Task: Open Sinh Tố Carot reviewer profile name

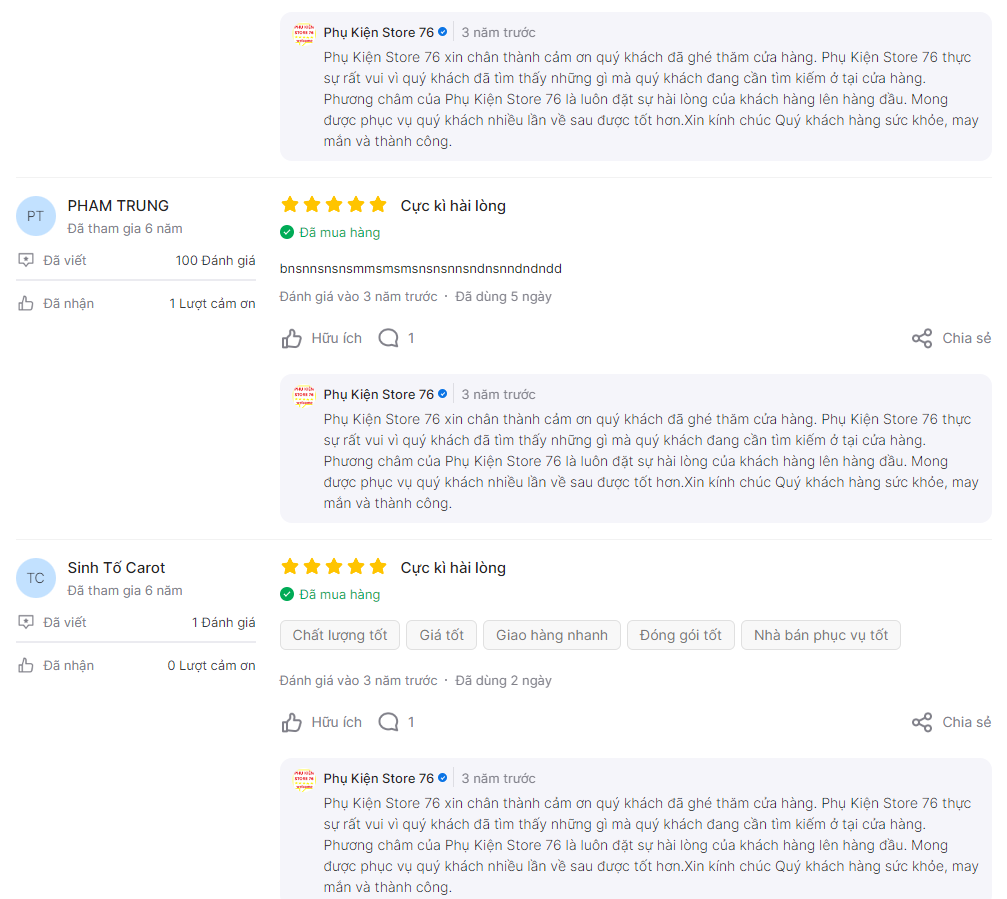Action: (x=116, y=568)
